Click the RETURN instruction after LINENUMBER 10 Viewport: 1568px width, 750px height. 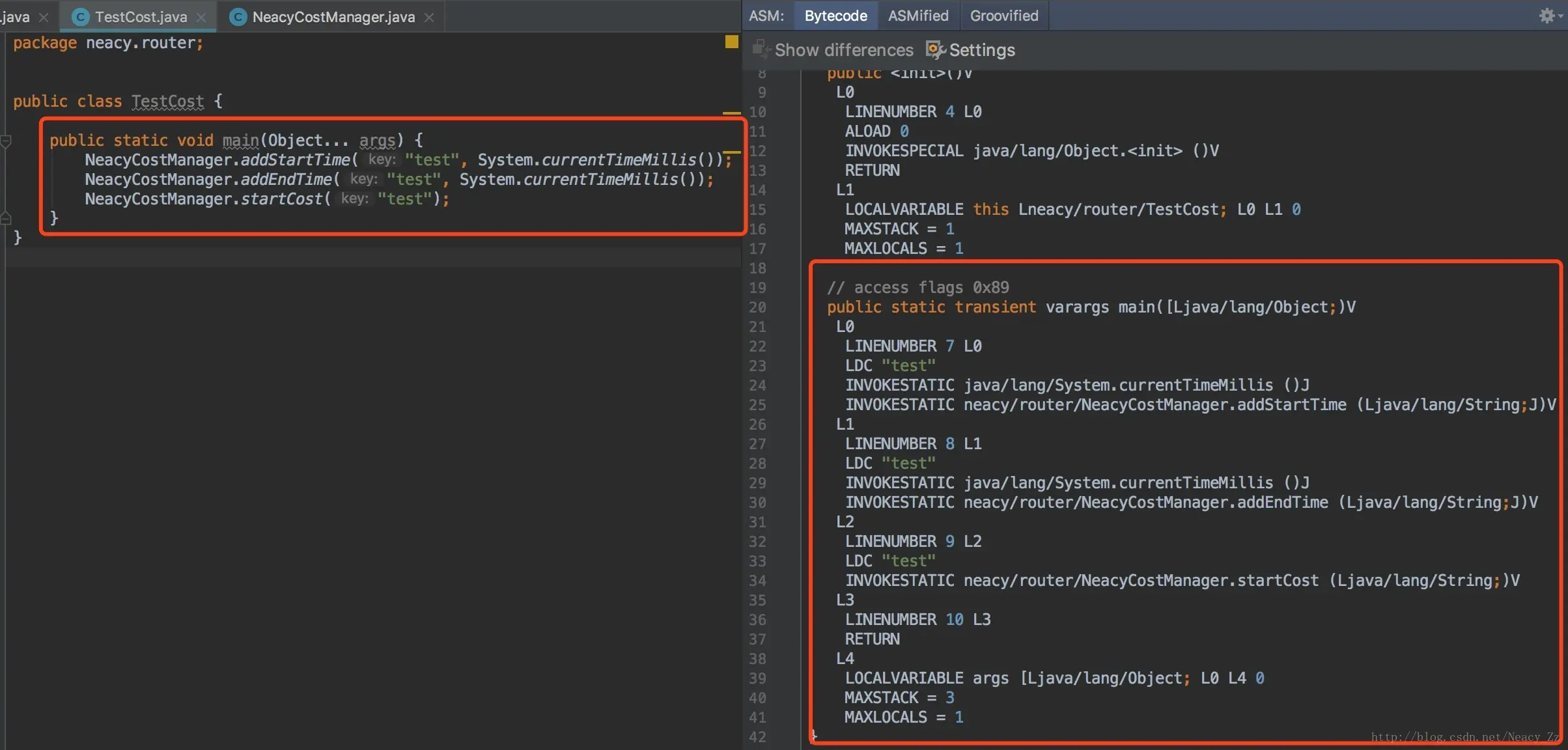point(872,639)
